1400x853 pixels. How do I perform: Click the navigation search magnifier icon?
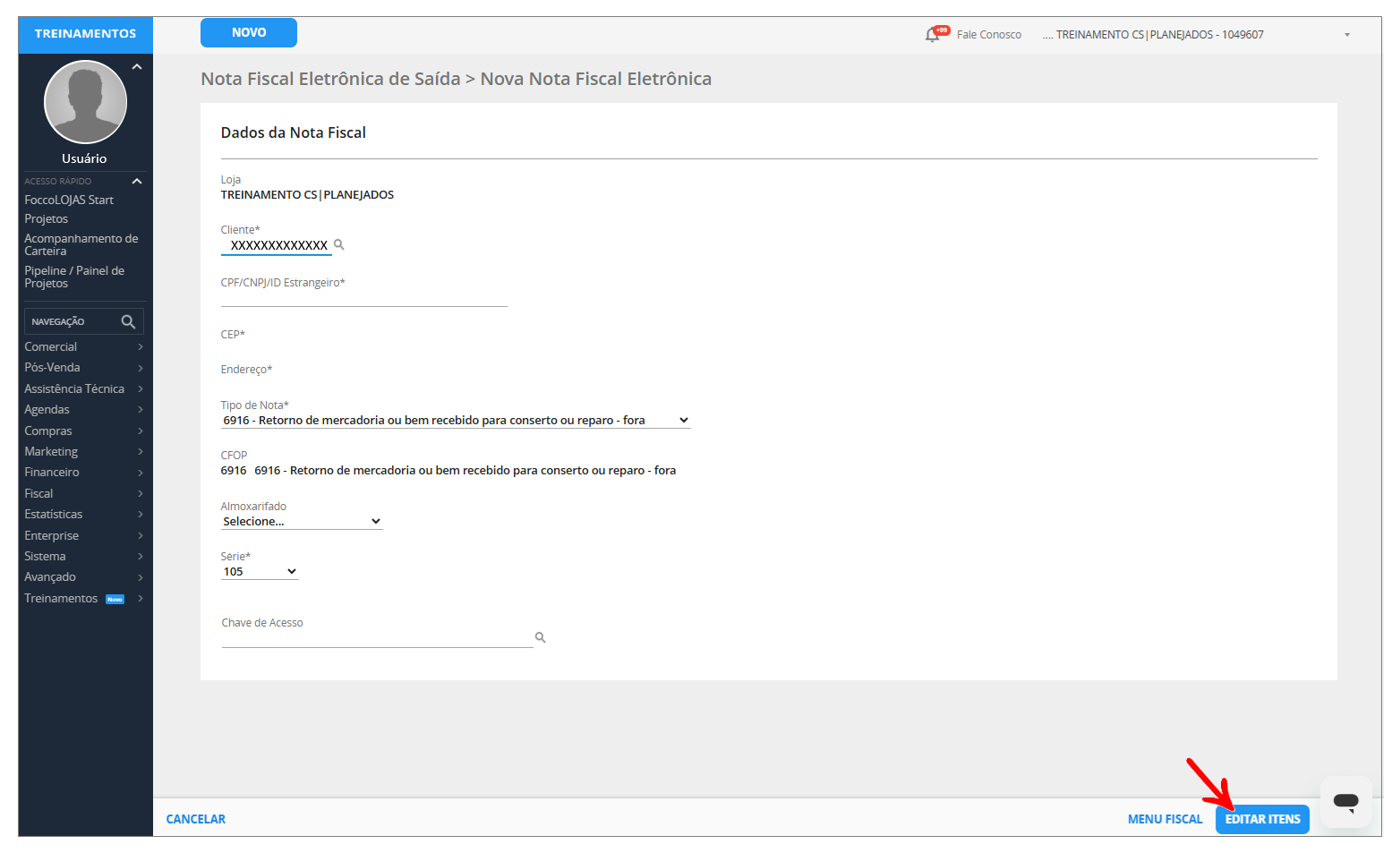pyautogui.click(x=128, y=321)
